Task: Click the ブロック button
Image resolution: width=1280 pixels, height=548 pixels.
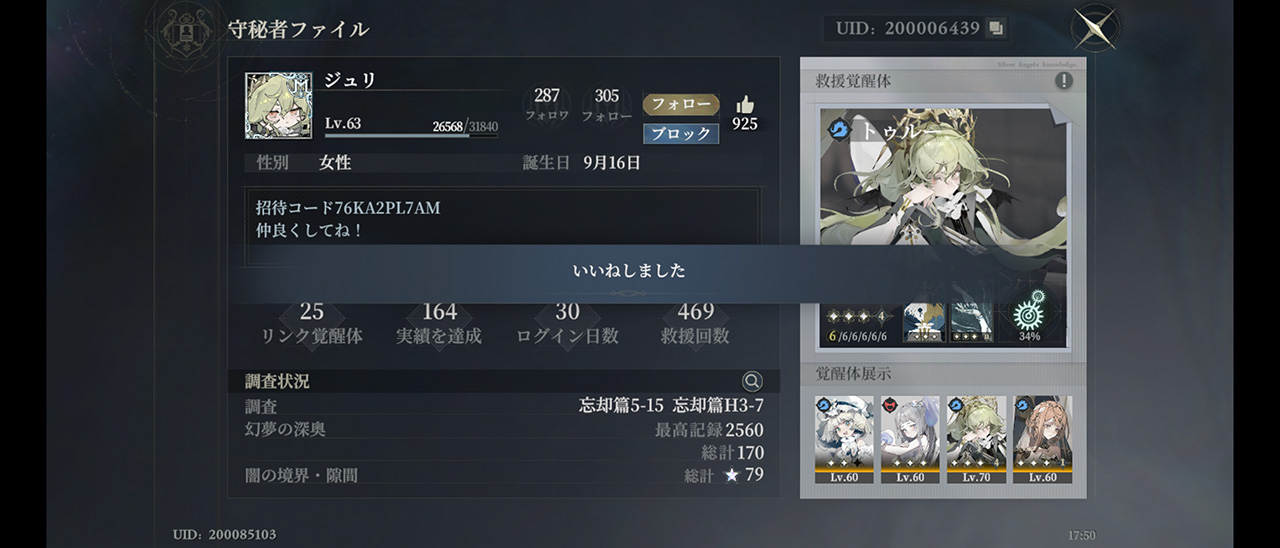Action: tap(681, 133)
